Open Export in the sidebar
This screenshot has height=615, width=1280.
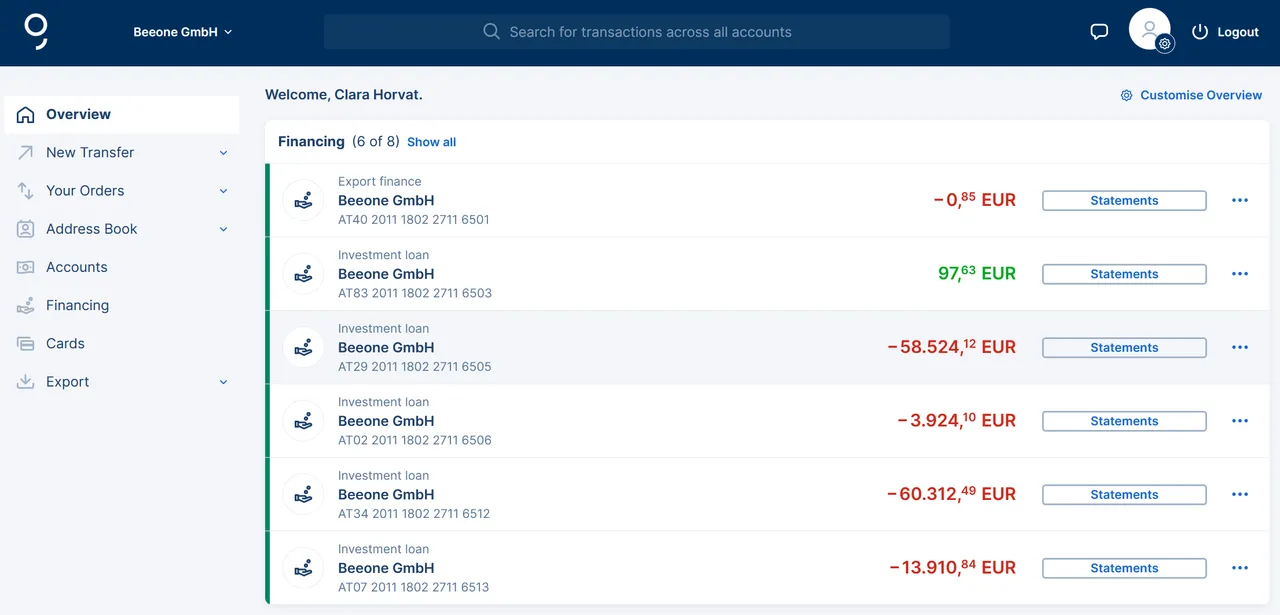122,382
